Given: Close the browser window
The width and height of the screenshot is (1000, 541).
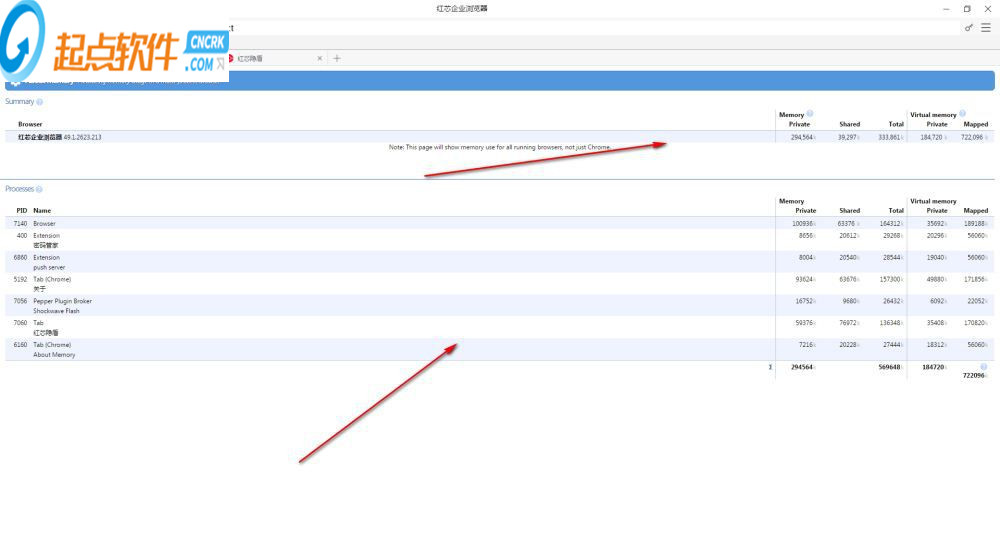Looking at the screenshot, I should 987,9.
